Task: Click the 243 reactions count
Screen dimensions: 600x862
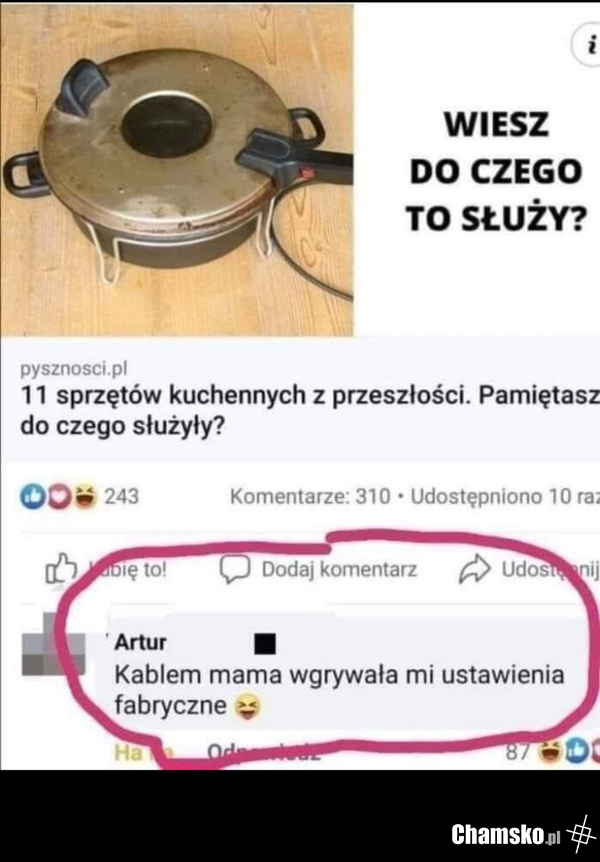Action: [x=122, y=497]
